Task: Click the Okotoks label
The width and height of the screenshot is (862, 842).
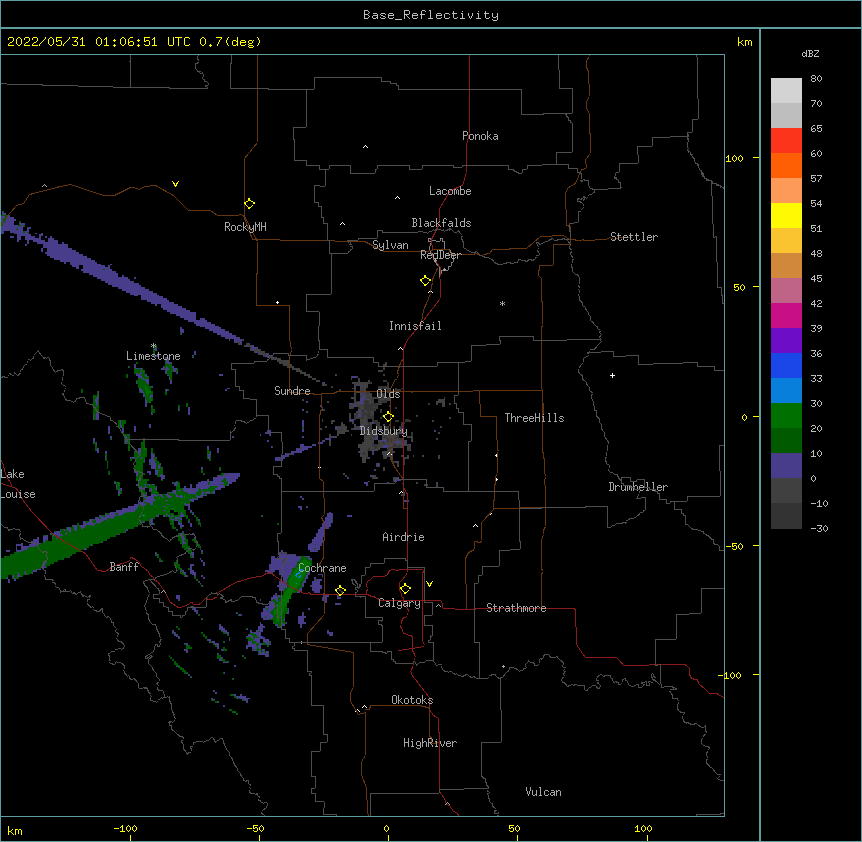Action: (x=412, y=700)
